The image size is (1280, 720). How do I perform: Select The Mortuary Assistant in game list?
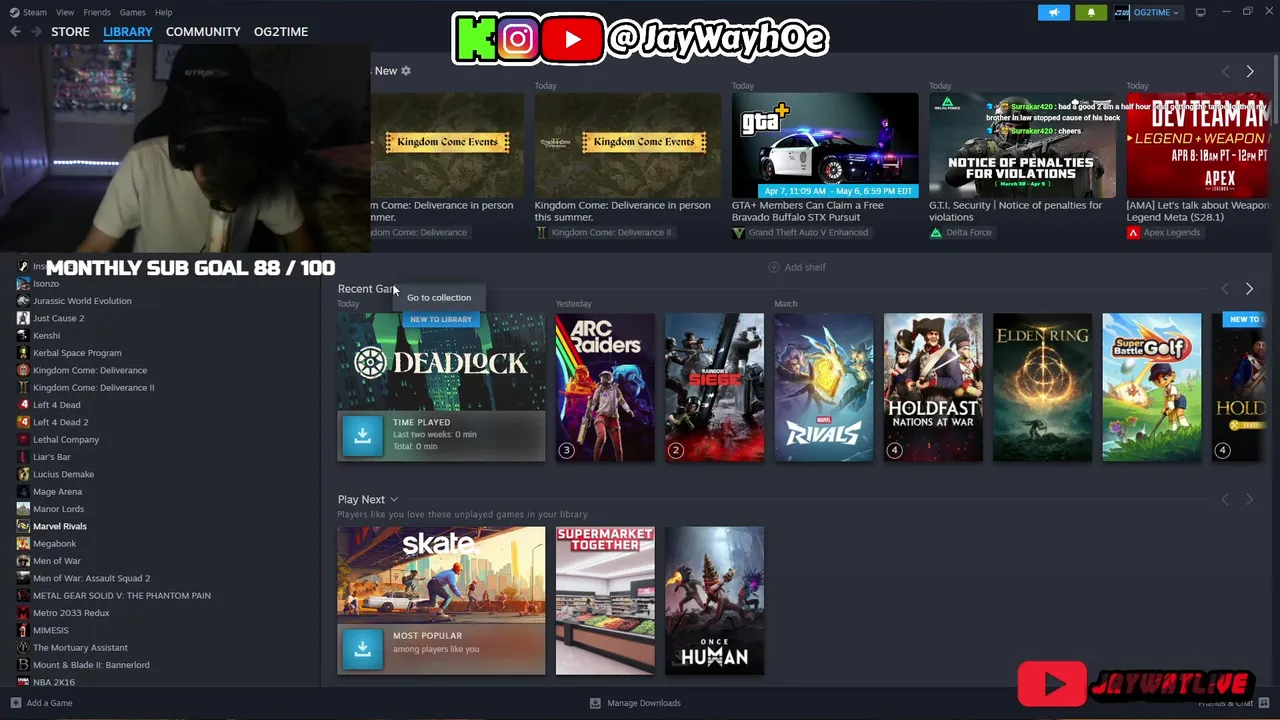pyautogui.click(x=80, y=647)
